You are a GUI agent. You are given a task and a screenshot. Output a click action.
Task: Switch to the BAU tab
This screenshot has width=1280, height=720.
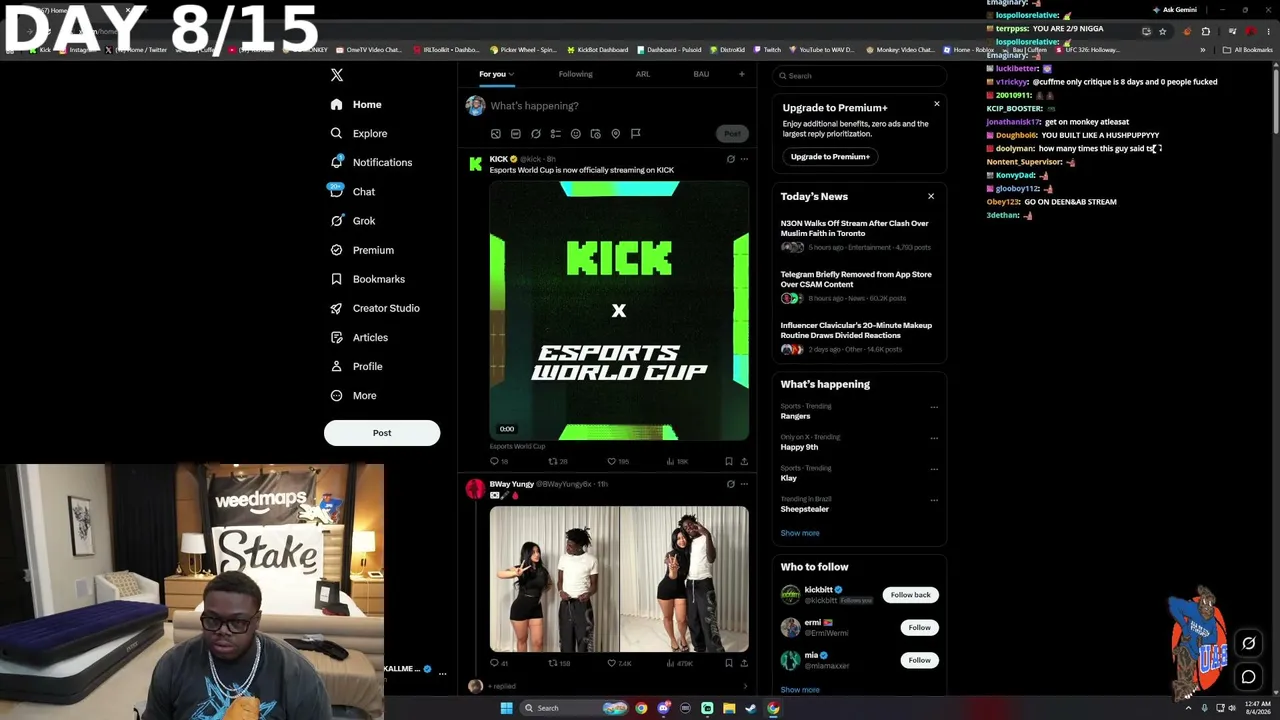click(701, 74)
